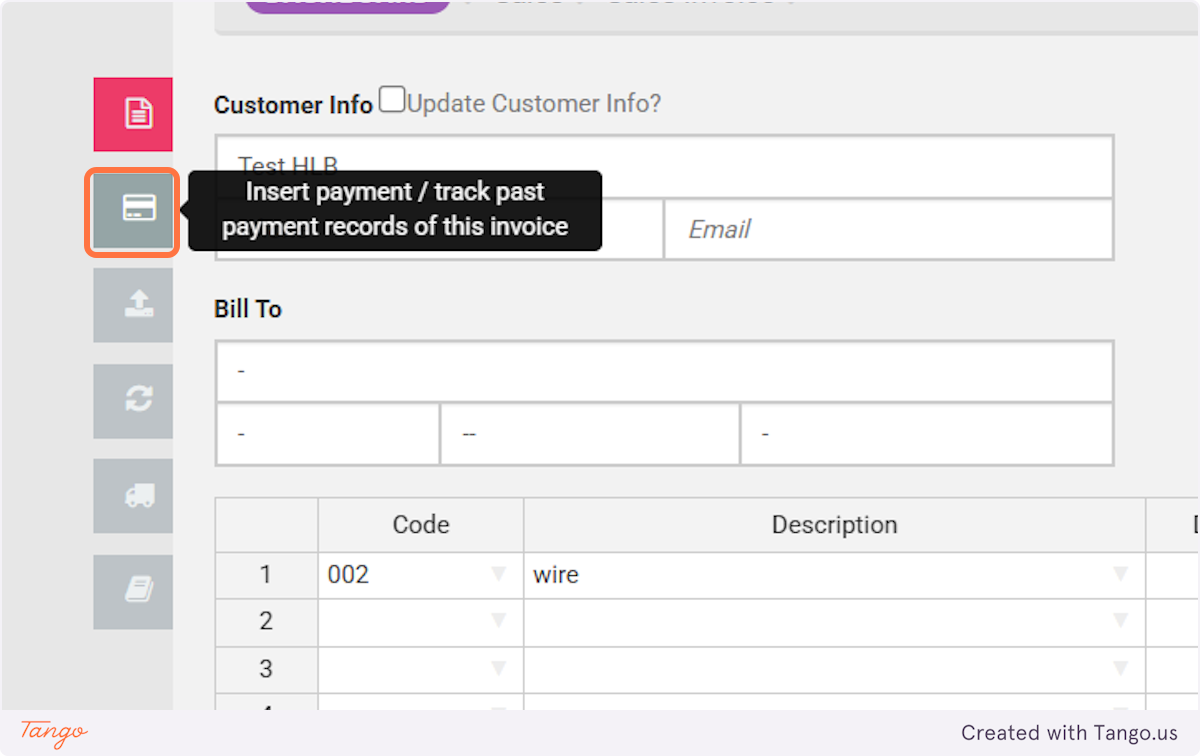1200x756 pixels.
Task: Open Description dropdown arrow in row 1
Action: (x=1120, y=575)
